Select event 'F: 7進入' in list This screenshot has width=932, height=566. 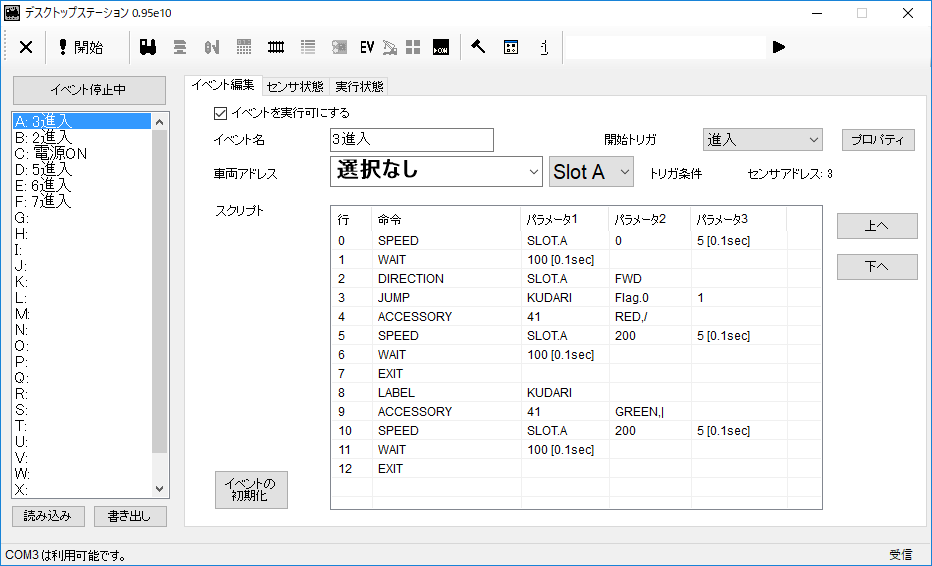pyautogui.click(x=82, y=202)
